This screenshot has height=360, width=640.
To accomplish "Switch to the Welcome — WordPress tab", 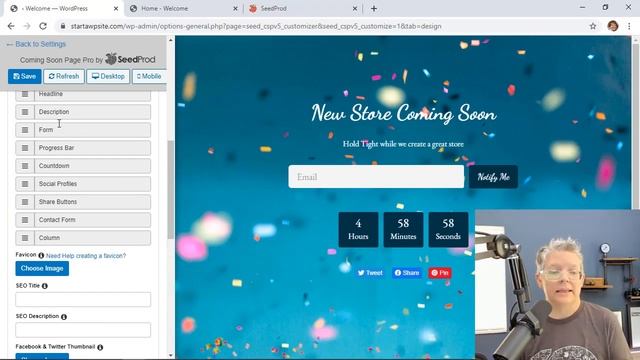I will click(61, 9).
